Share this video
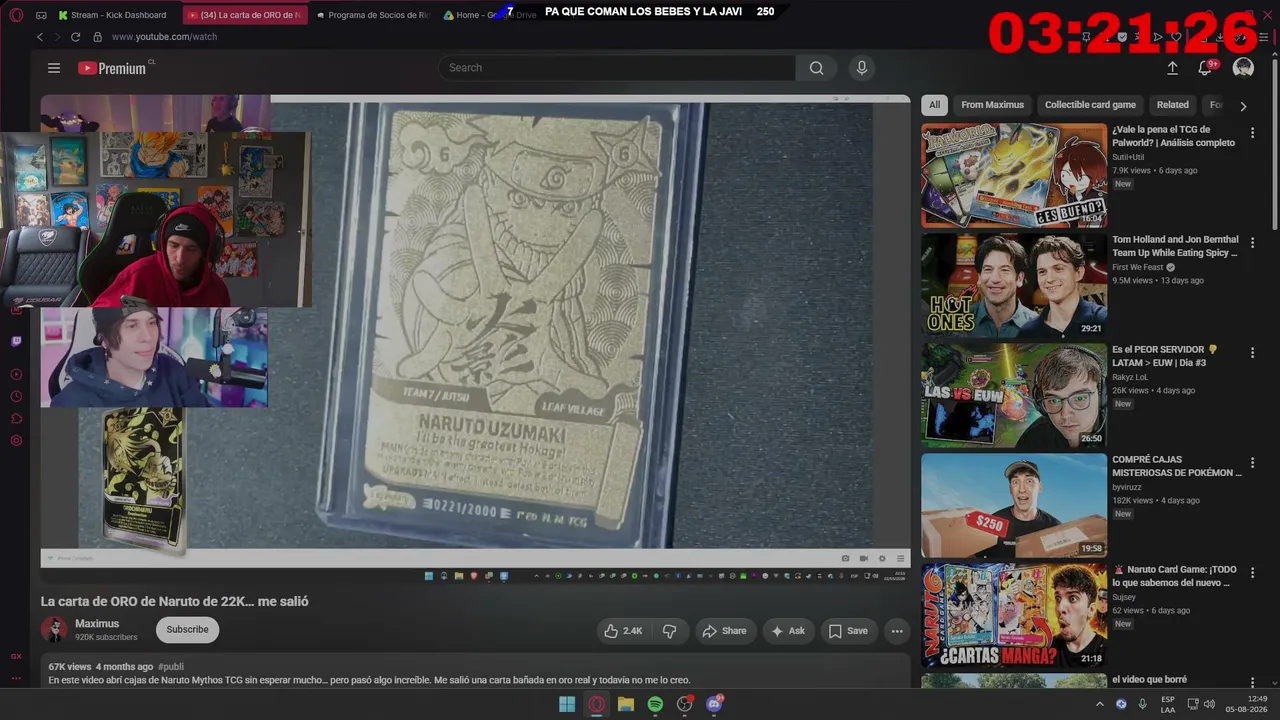The width and height of the screenshot is (1280, 720). click(724, 631)
